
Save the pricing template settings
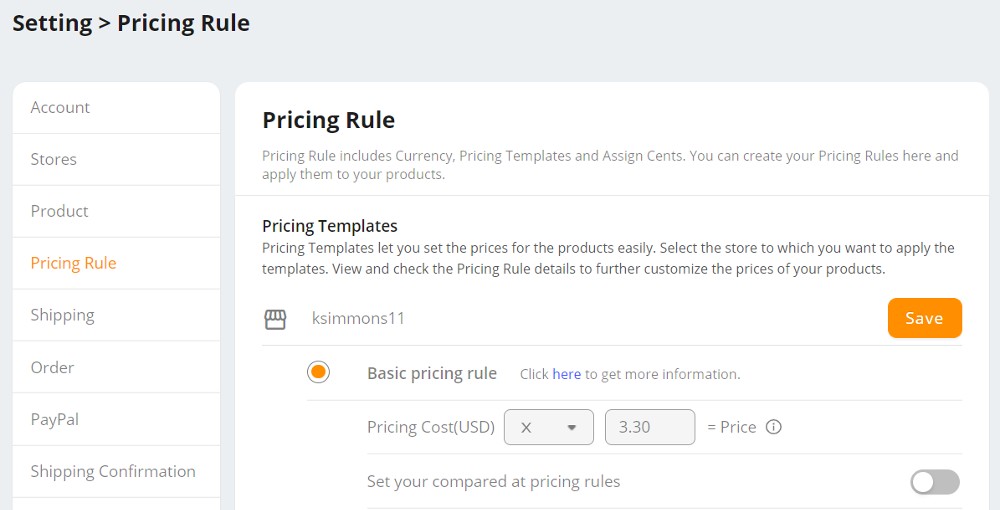pos(924,318)
